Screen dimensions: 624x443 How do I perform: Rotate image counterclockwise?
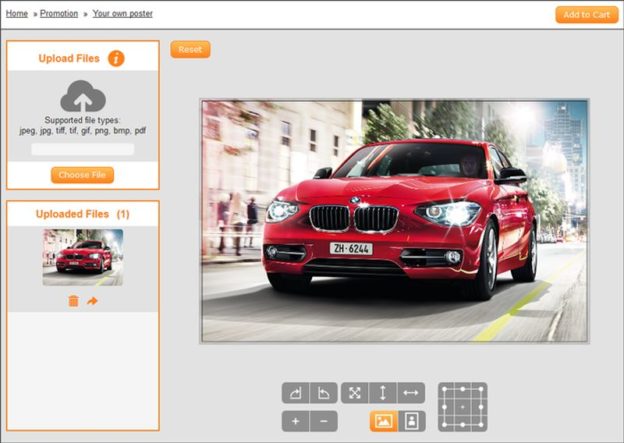click(x=324, y=393)
